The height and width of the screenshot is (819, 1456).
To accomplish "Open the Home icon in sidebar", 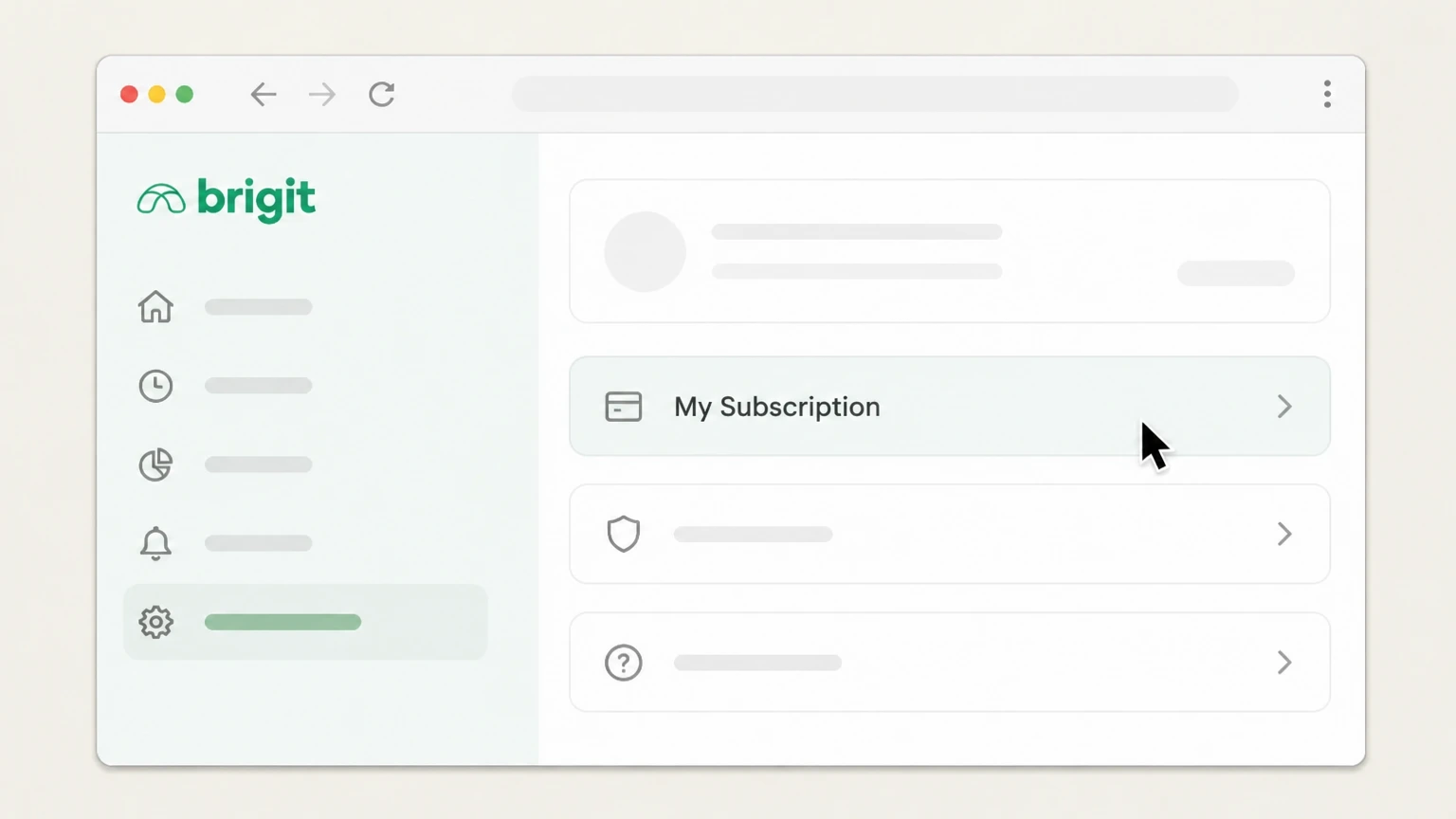I will pos(155,307).
